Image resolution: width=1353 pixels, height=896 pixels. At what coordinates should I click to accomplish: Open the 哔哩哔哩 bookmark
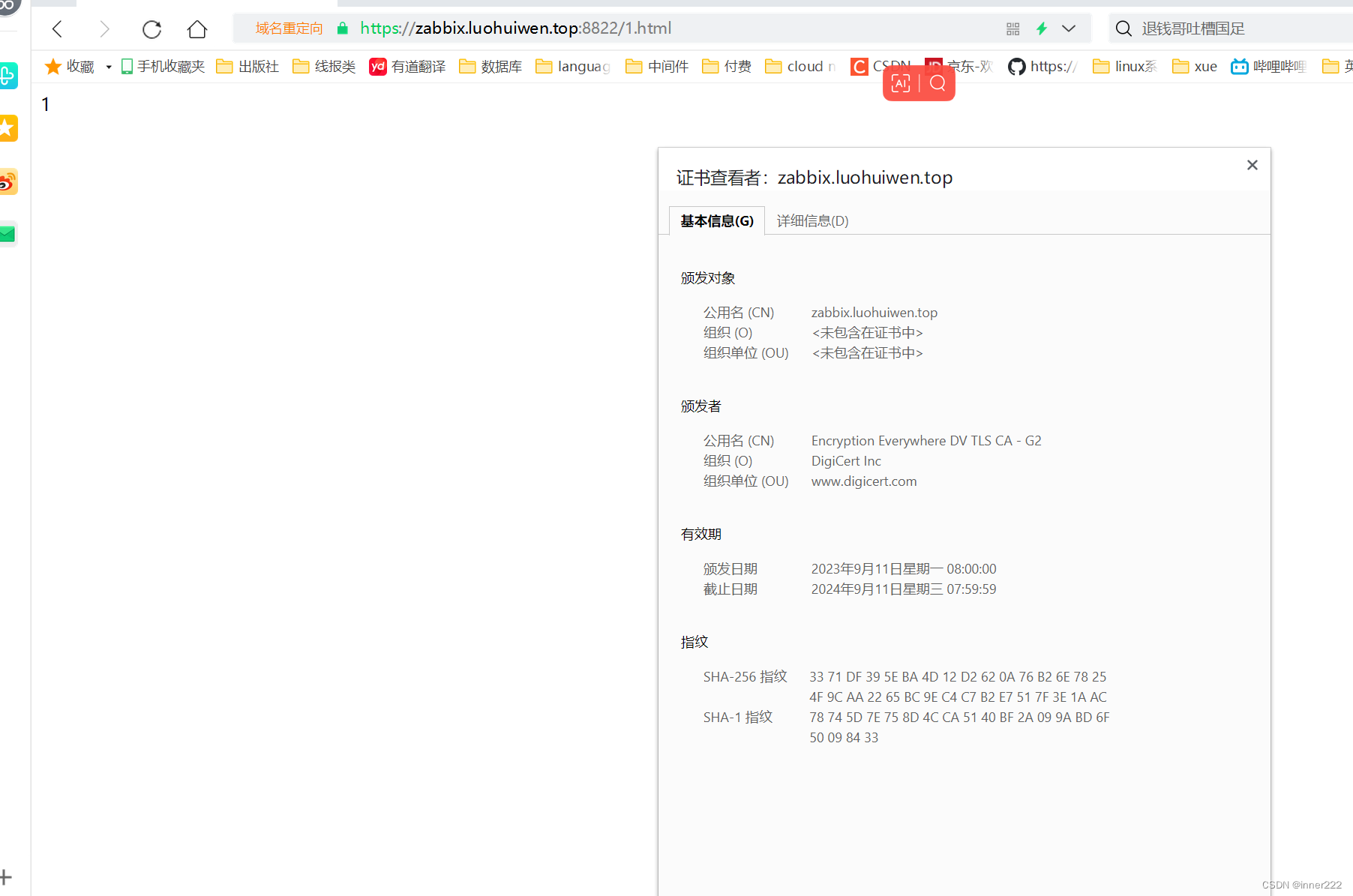[1268, 67]
